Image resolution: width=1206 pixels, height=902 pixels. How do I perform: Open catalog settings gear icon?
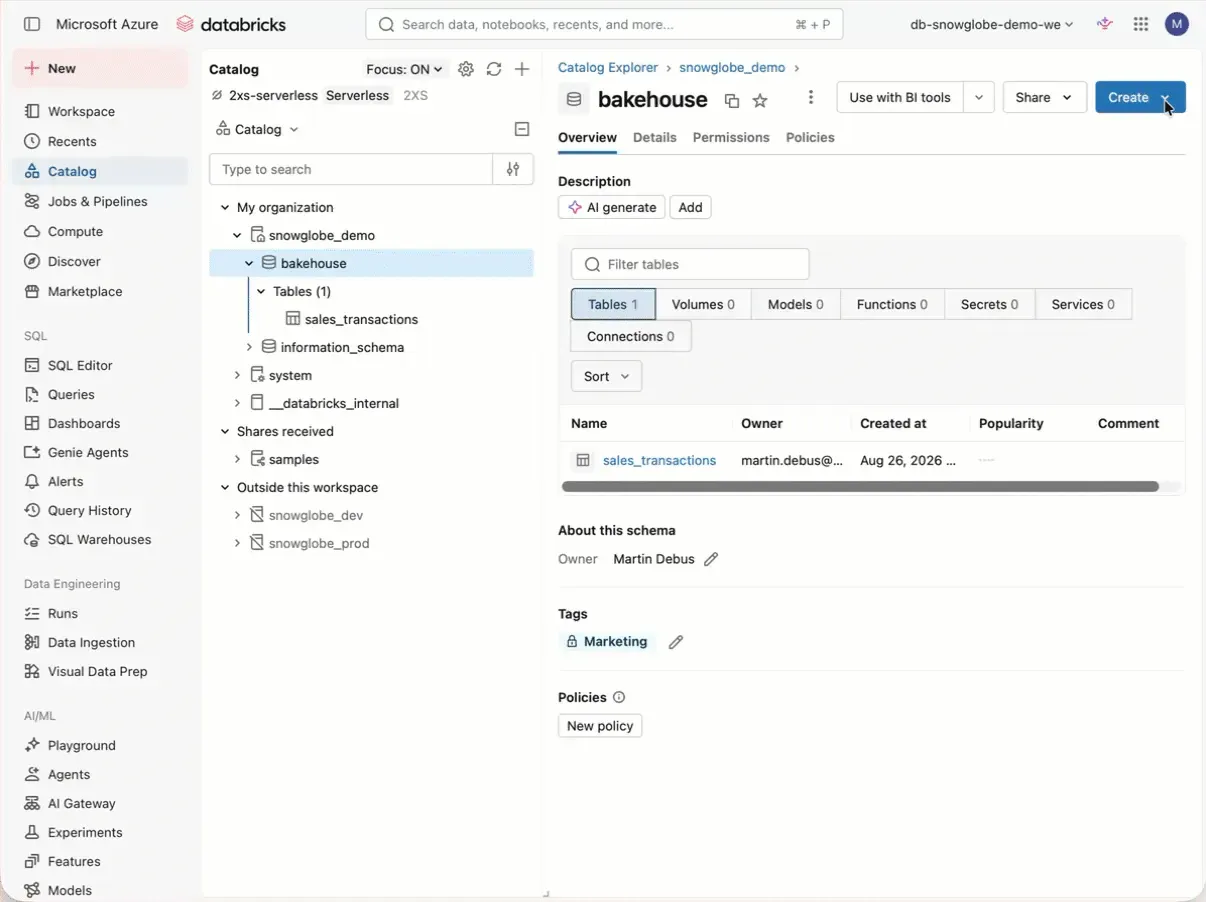tap(466, 69)
